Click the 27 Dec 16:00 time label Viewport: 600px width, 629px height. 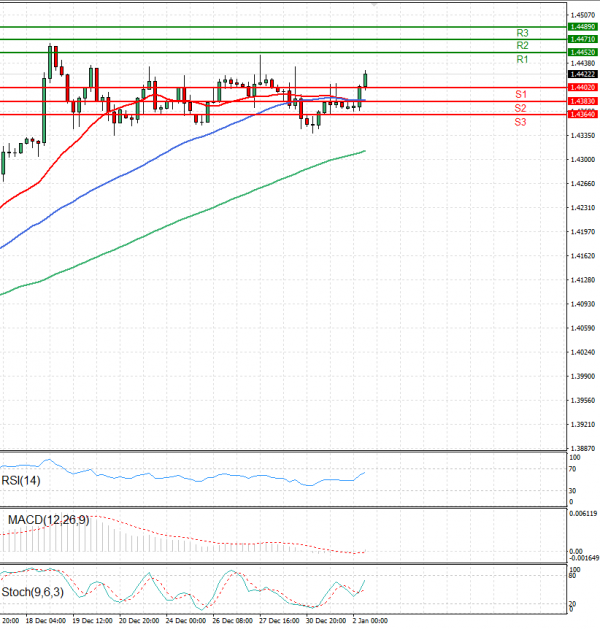pyautogui.click(x=279, y=621)
